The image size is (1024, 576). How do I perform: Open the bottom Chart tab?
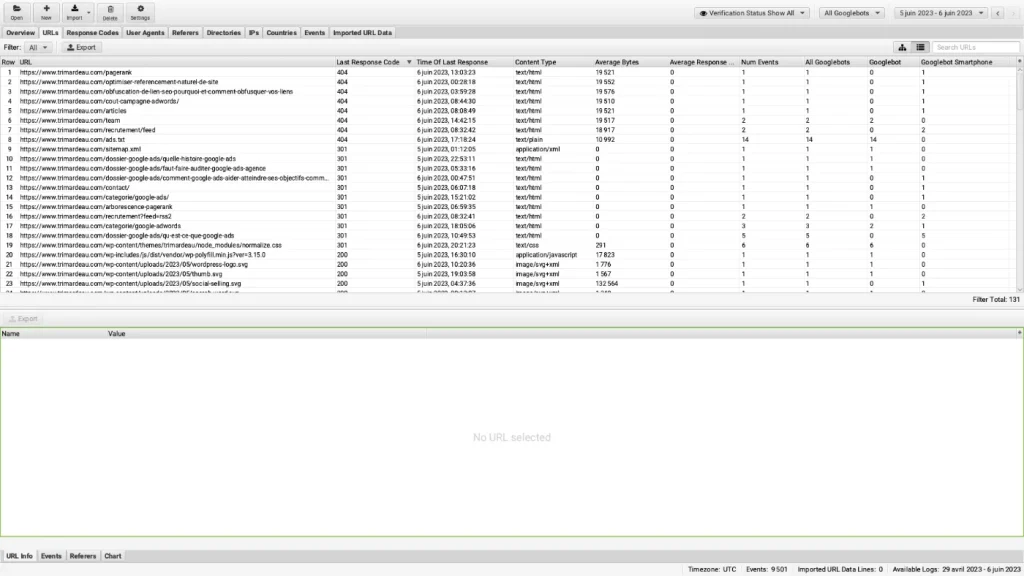[112, 556]
